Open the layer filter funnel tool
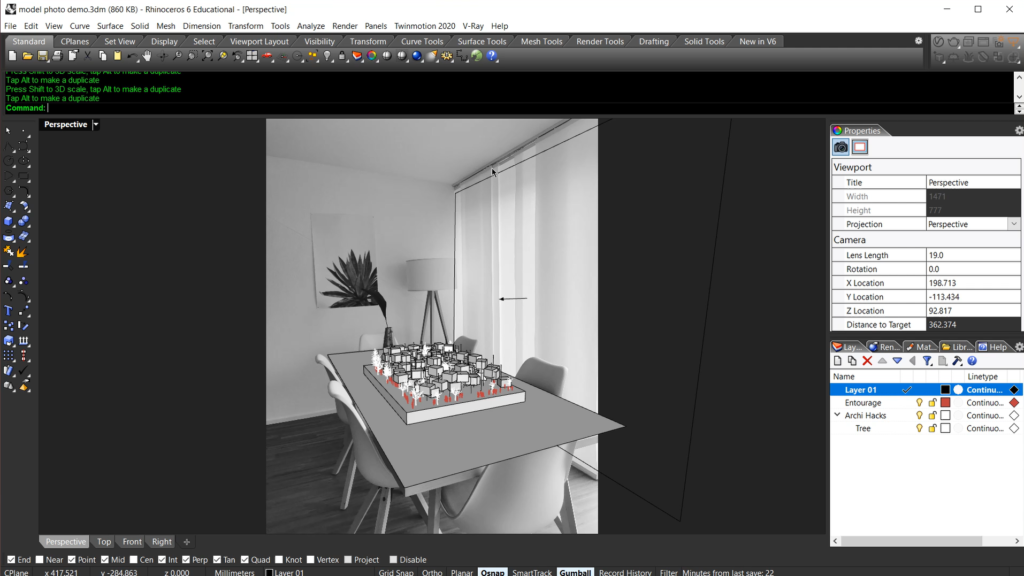This screenshot has width=1024, height=576. coord(927,360)
